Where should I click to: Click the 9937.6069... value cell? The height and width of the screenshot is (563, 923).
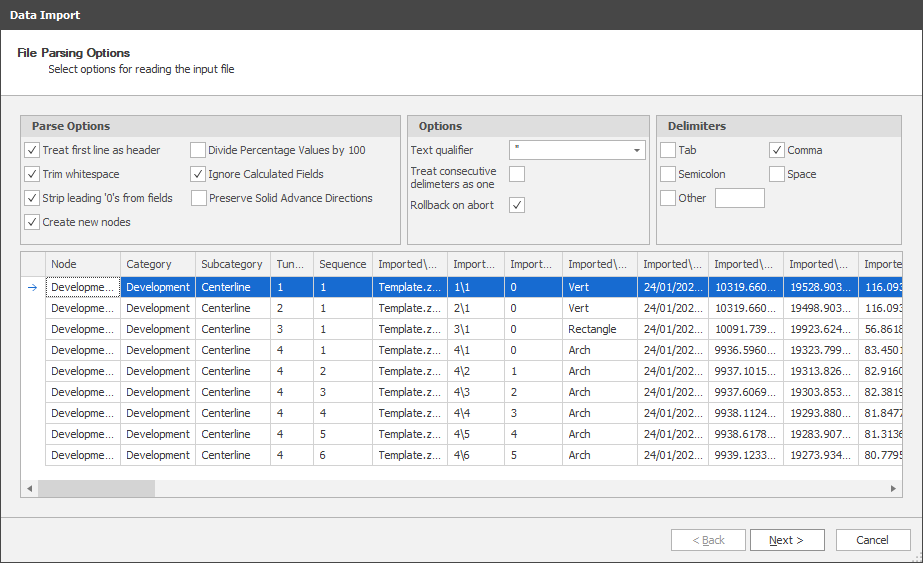(x=746, y=392)
